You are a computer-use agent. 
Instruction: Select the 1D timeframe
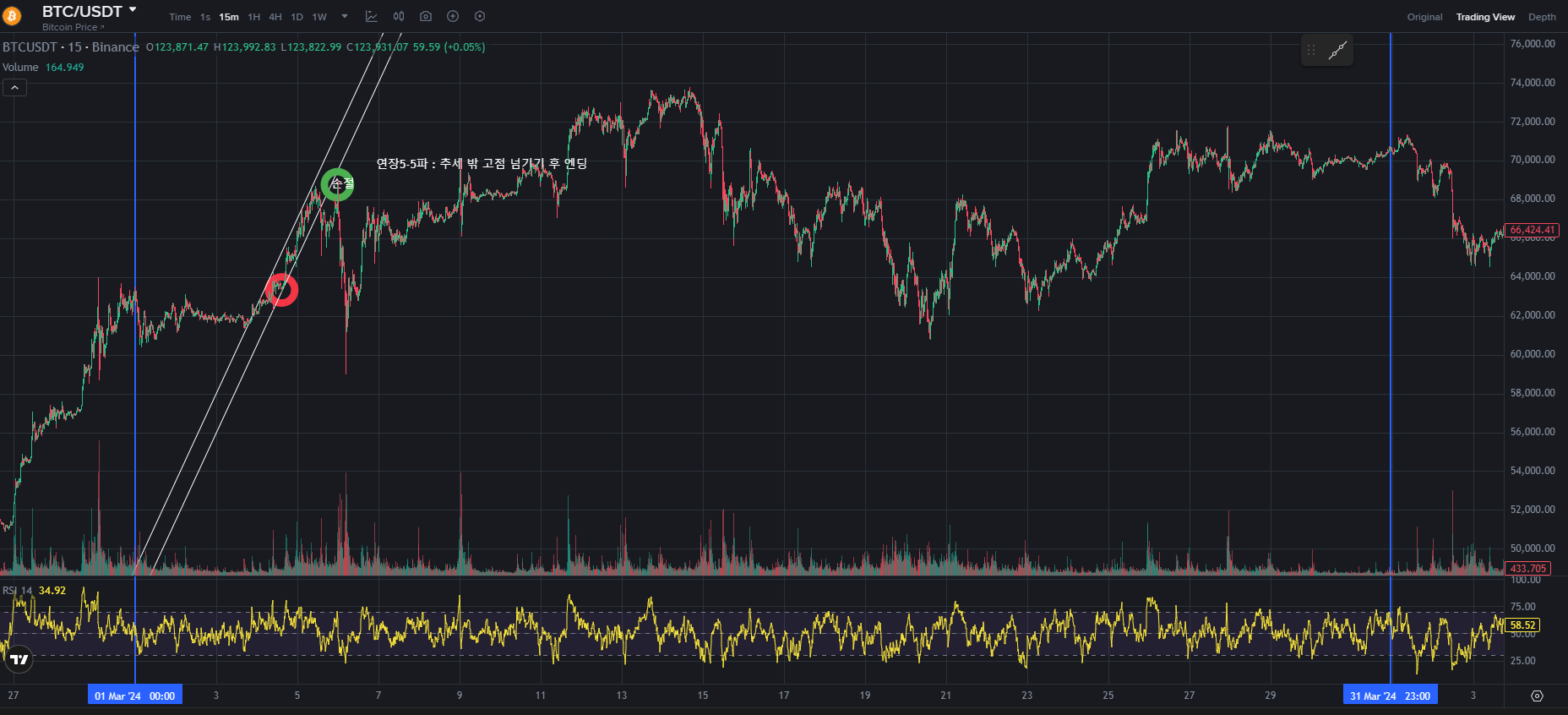[x=297, y=17]
